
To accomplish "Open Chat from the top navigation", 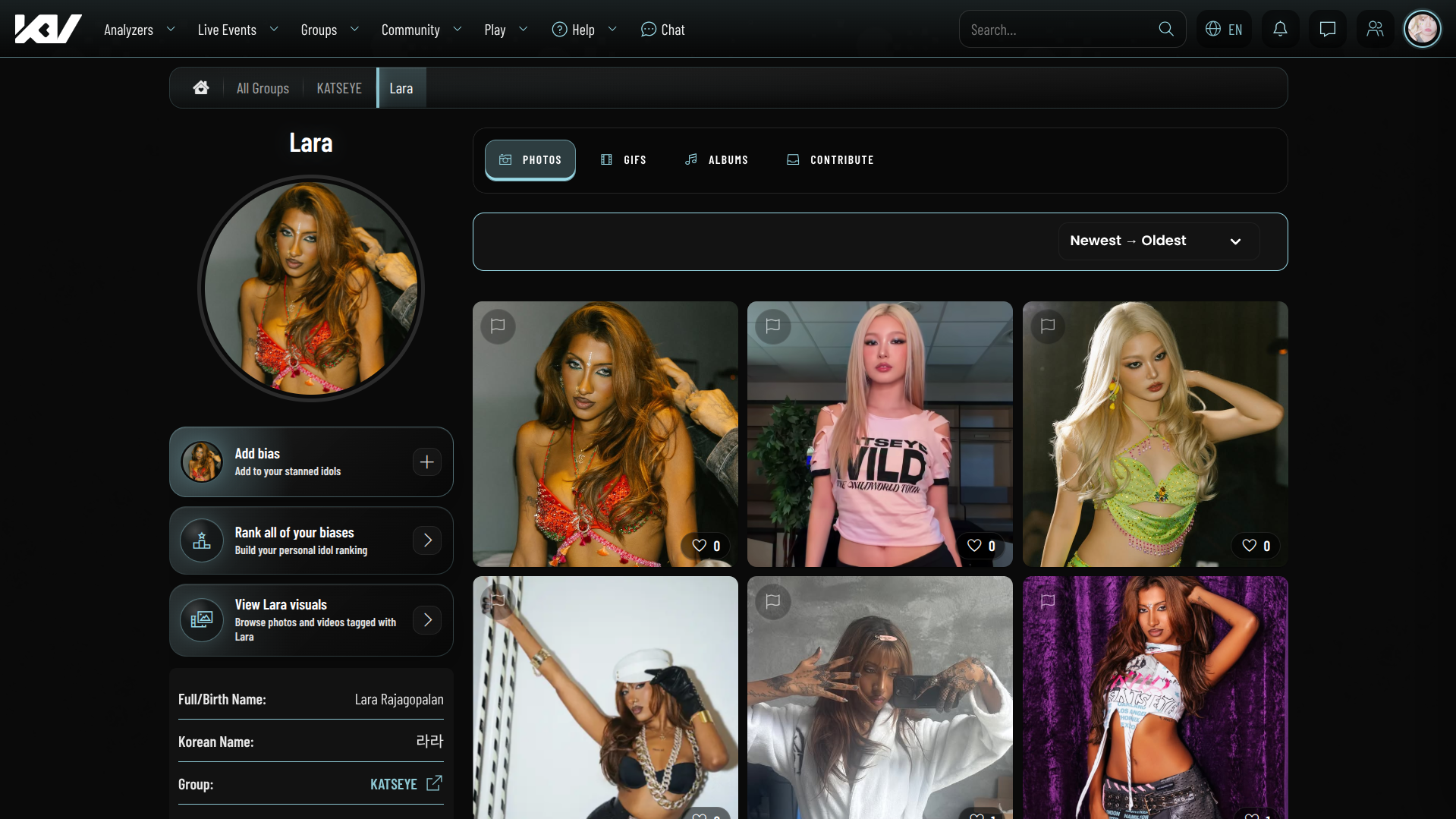I will click(662, 30).
